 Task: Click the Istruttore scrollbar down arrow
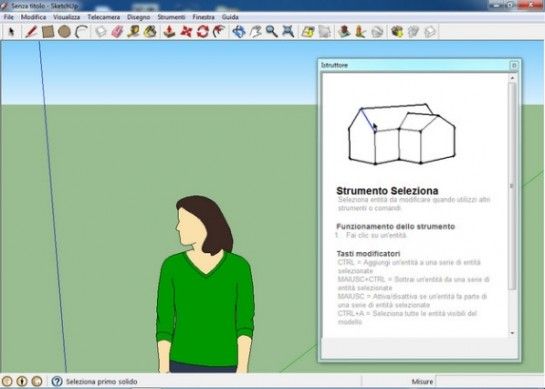512,333
